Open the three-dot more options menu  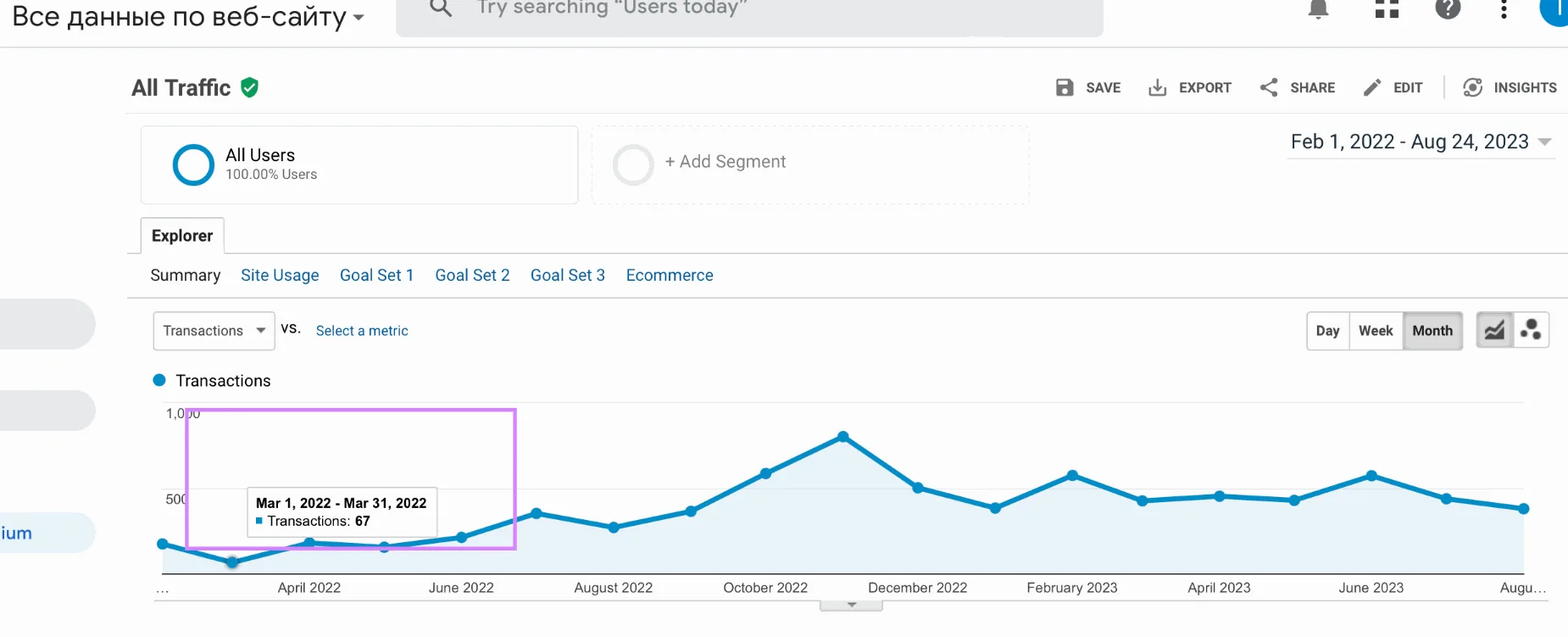1504,9
